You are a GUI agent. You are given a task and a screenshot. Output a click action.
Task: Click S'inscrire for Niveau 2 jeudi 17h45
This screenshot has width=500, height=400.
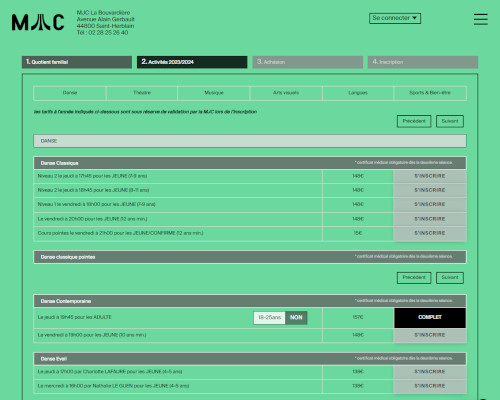[430, 176]
